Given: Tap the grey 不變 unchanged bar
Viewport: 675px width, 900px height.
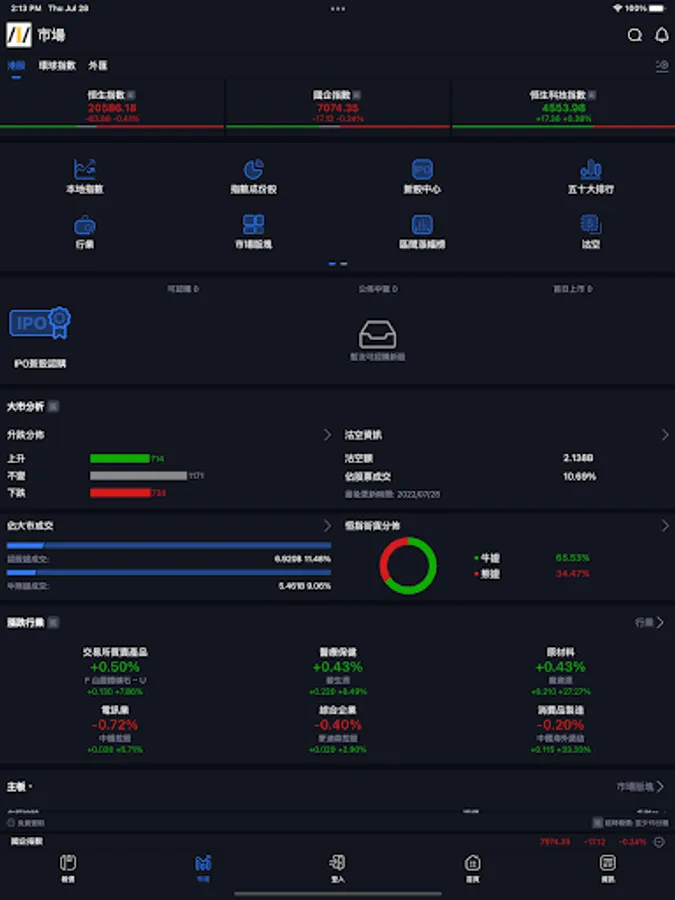Looking at the screenshot, I should [x=138, y=475].
